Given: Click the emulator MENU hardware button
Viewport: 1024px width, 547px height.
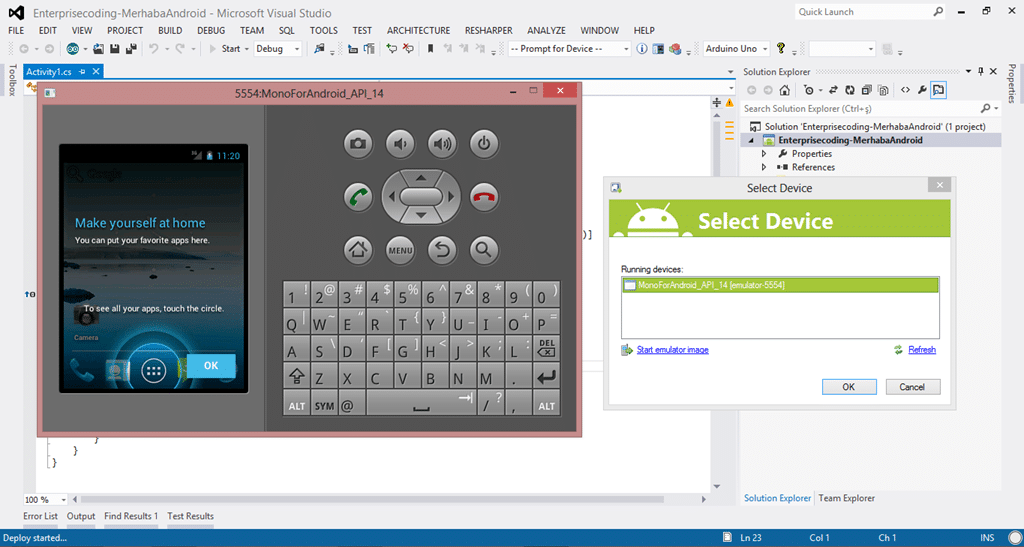Looking at the screenshot, I should 400,249.
